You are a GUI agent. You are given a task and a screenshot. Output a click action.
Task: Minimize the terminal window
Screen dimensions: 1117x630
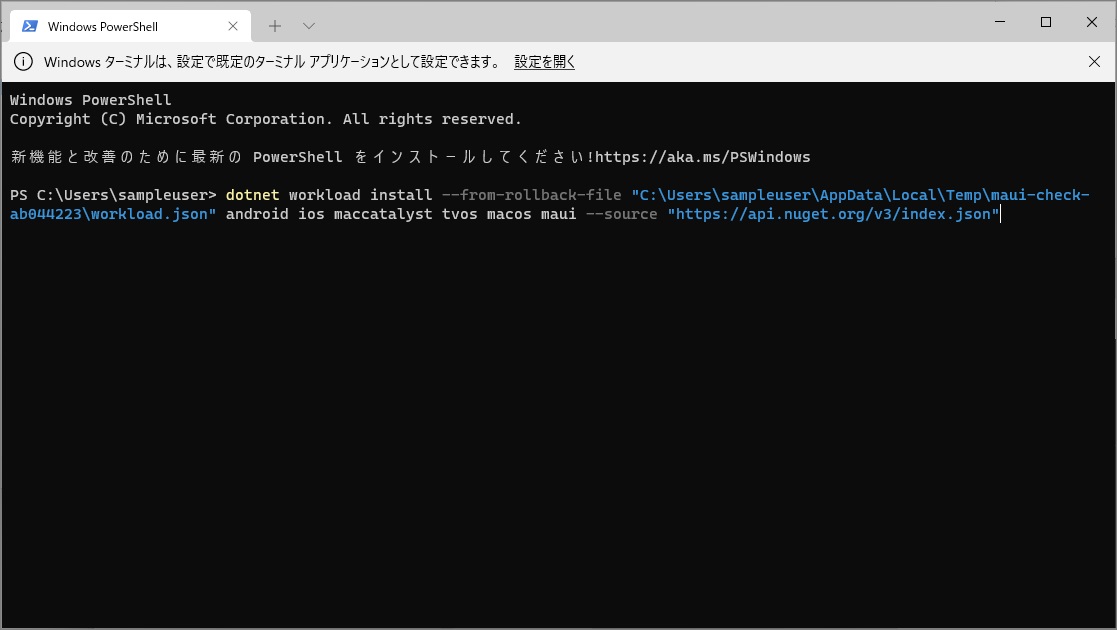pos(1000,22)
